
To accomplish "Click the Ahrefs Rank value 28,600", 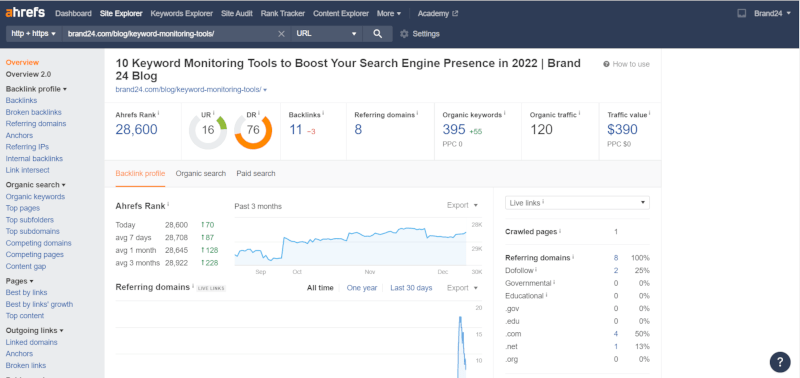I will [136, 130].
